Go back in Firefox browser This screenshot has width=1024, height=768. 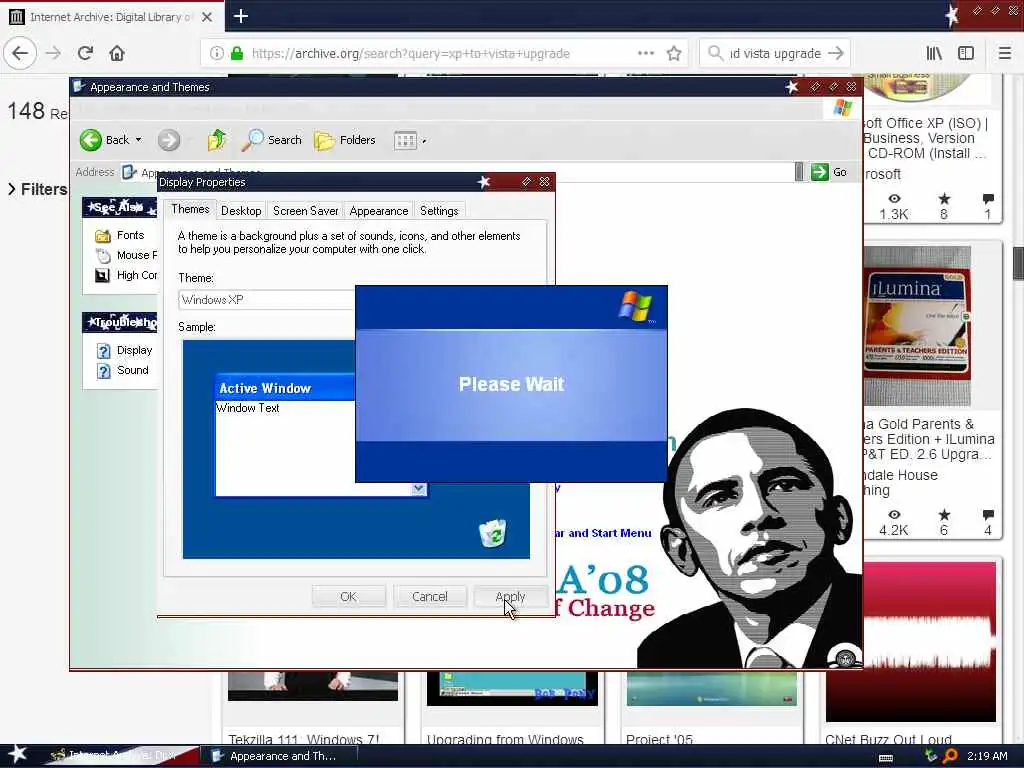click(20, 53)
